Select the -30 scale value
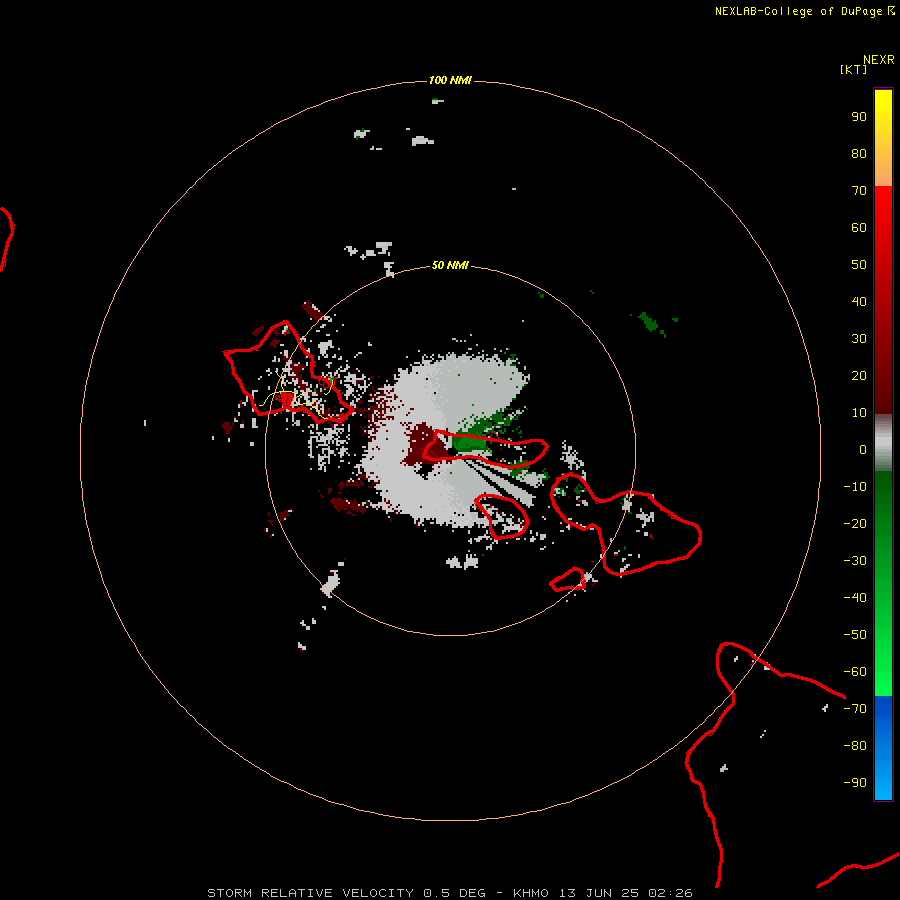The width and height of the screenshot is (900, 900). click(x=855, y=561)
